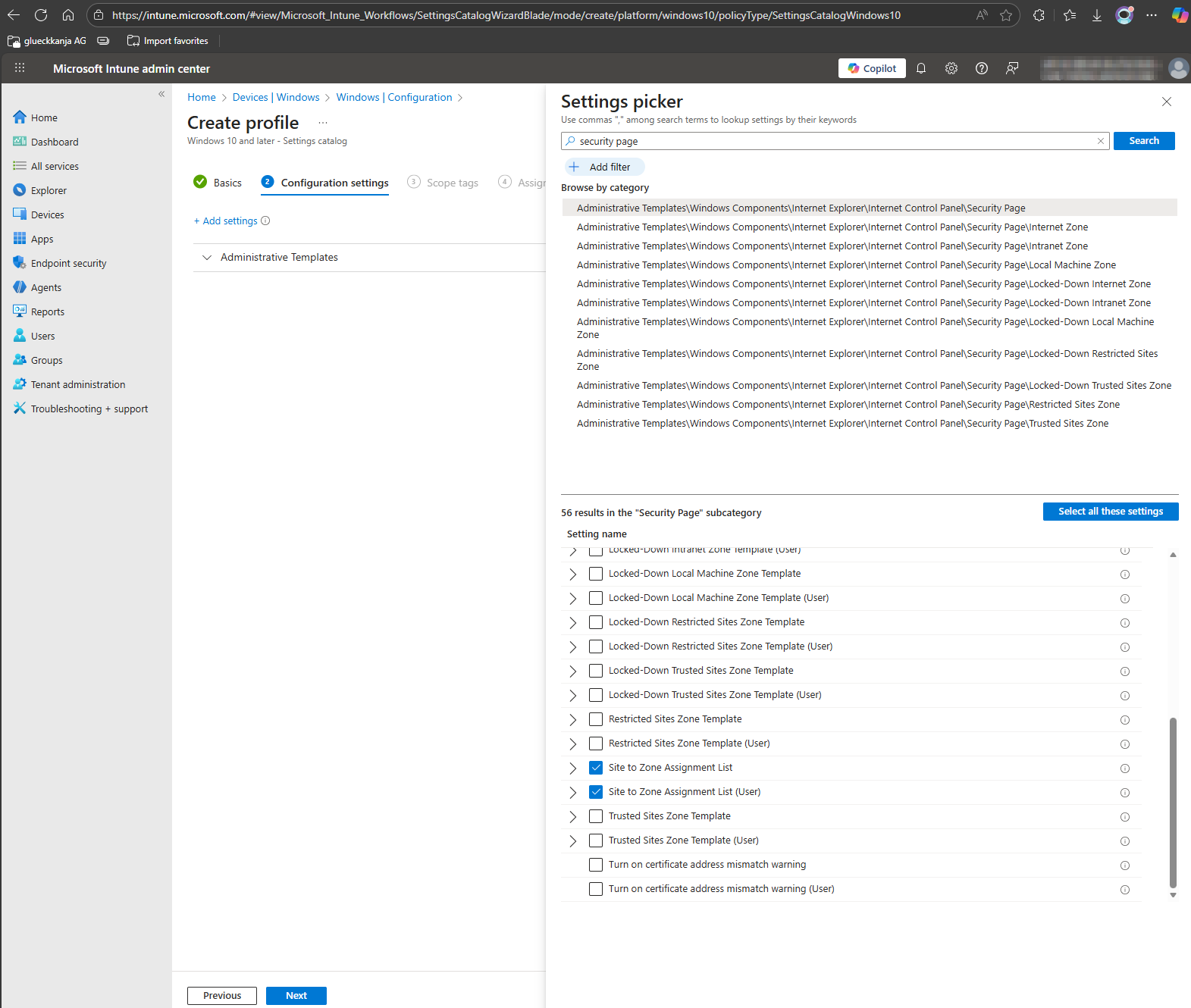Click the security page search field
This screenshot has width=1191, height=1008.
834,141
